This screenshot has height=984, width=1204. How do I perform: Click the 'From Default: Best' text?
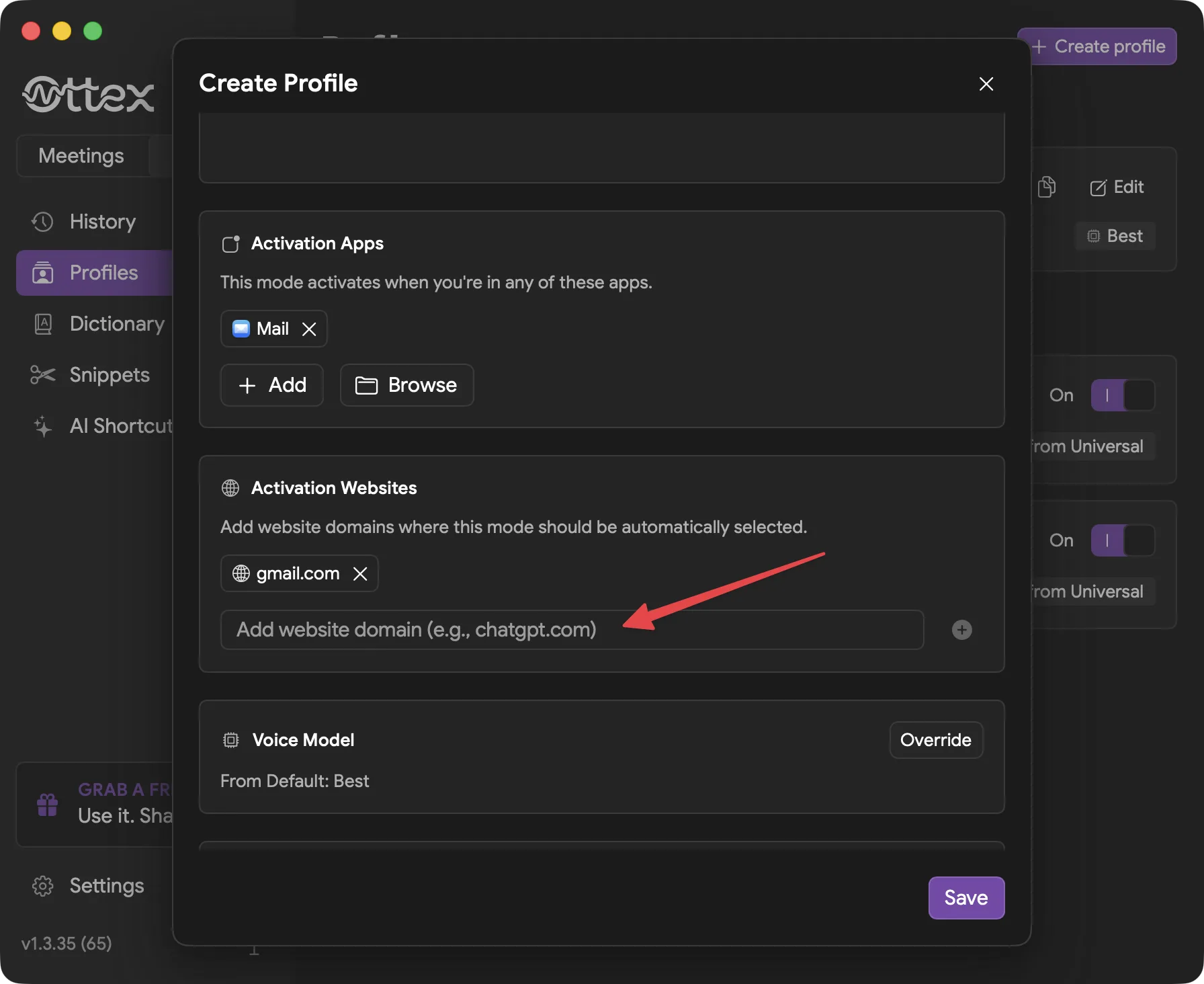[x=295, y=781]
